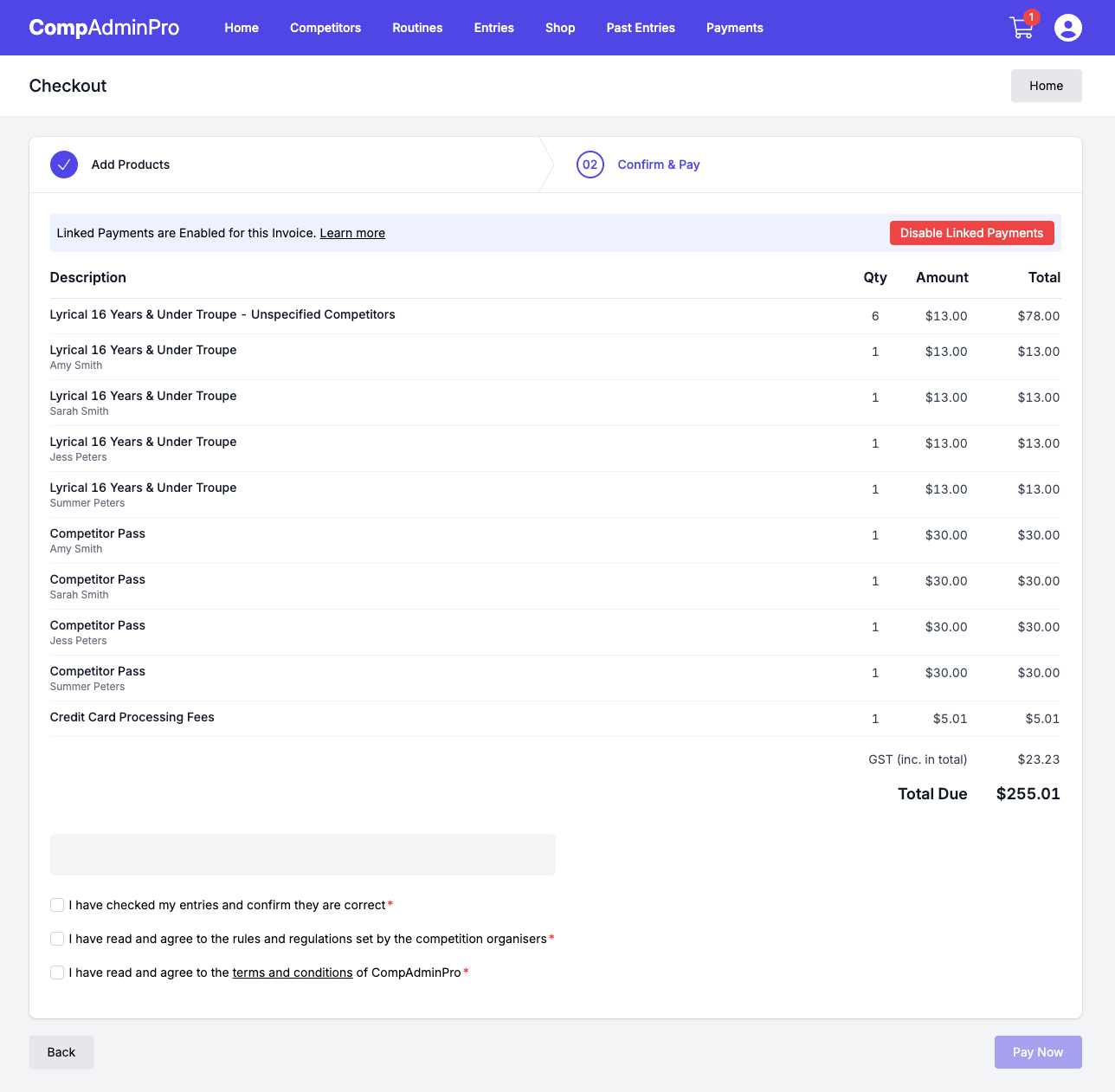Go to Home in the navigation bar
Screen dimensions: 1115x1092
(x=242, y=28)
